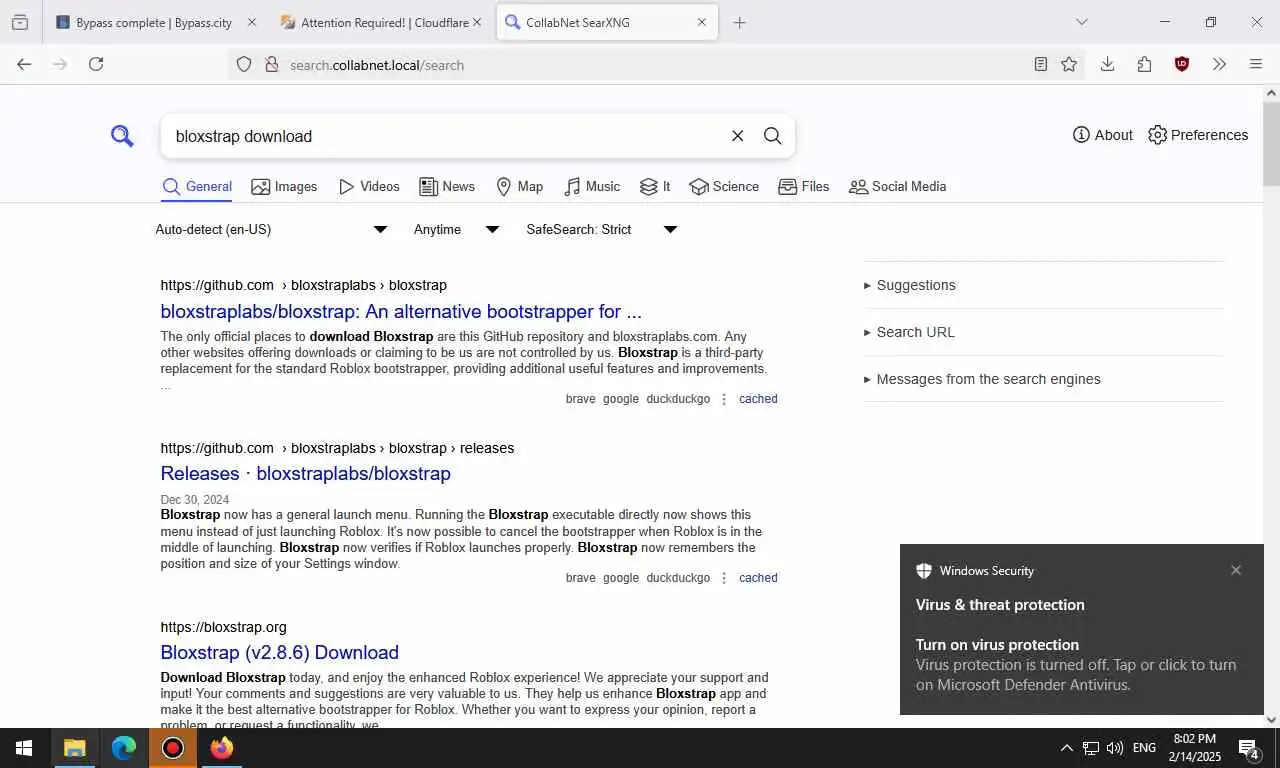The width and height of the screenshot is (1280, 768).
Task: Switch to the Science category
Action: [x=724, y=186]
